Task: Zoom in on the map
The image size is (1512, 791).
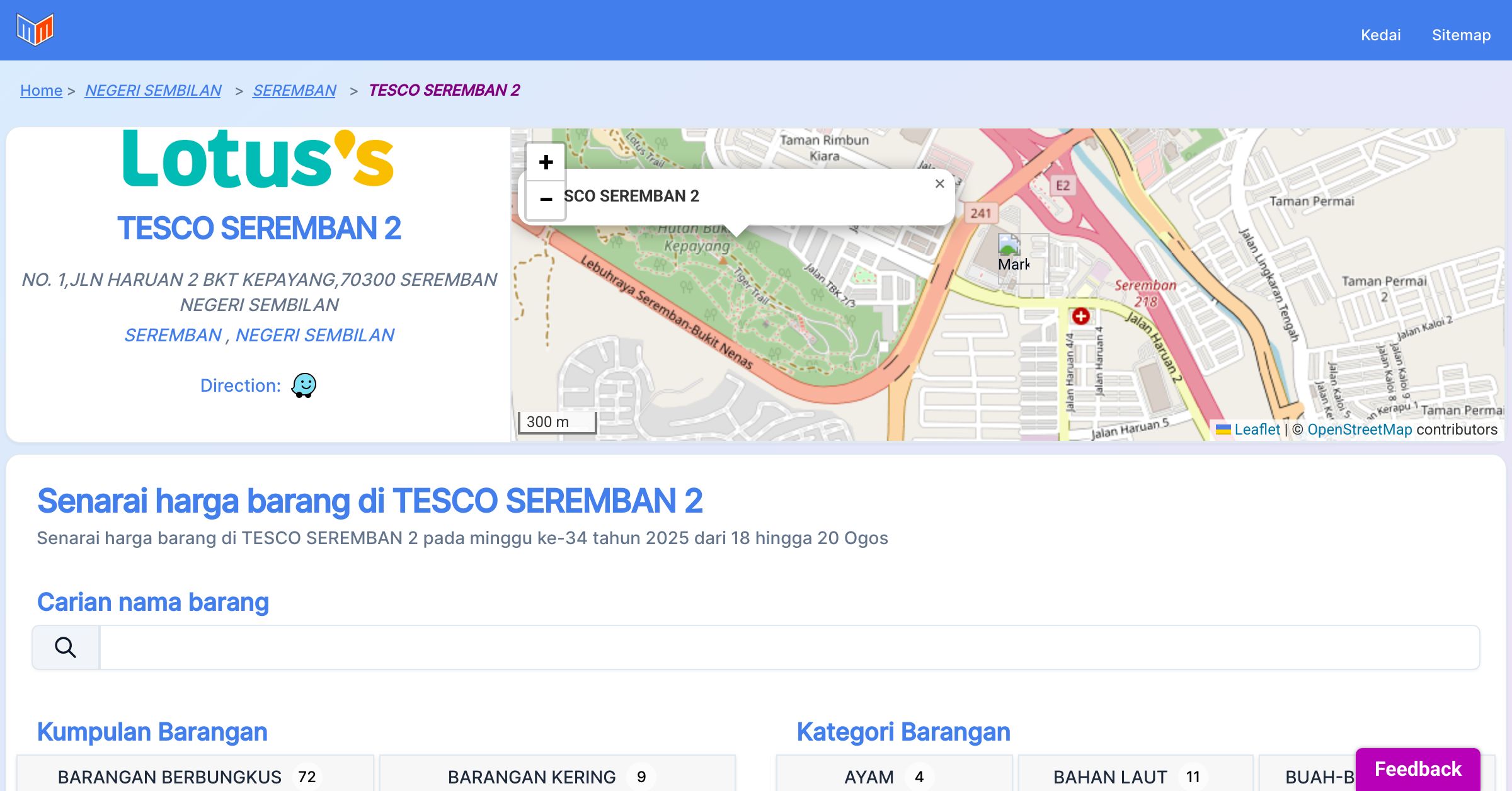Action: coord(546,162)
